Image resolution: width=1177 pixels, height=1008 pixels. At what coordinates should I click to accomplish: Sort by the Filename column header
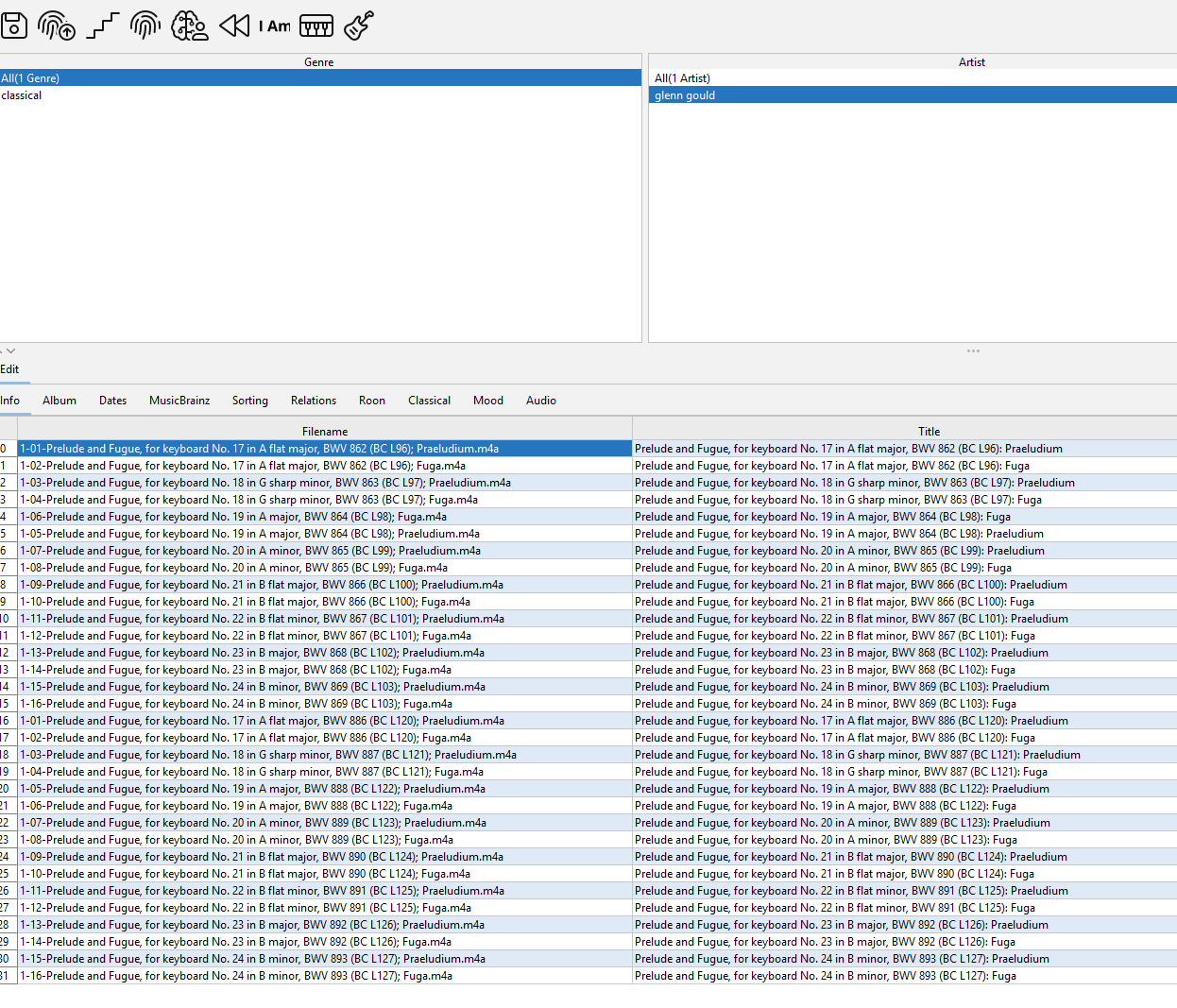(x=325, y=431)
